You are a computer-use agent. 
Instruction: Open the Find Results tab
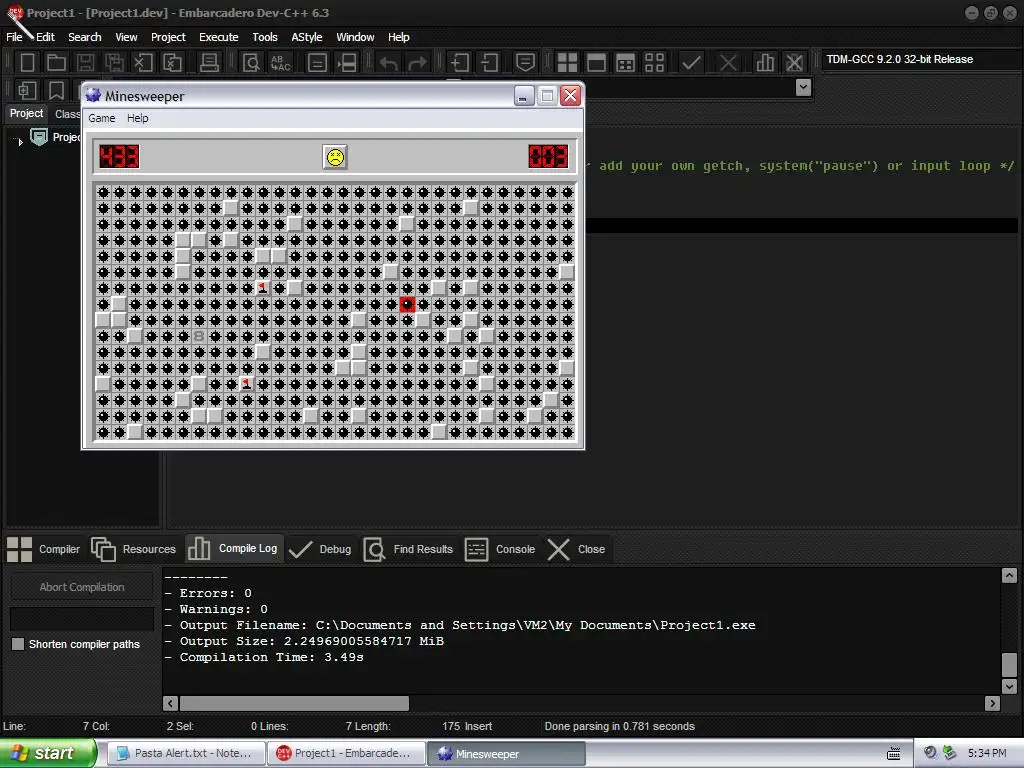coord(408,549)
